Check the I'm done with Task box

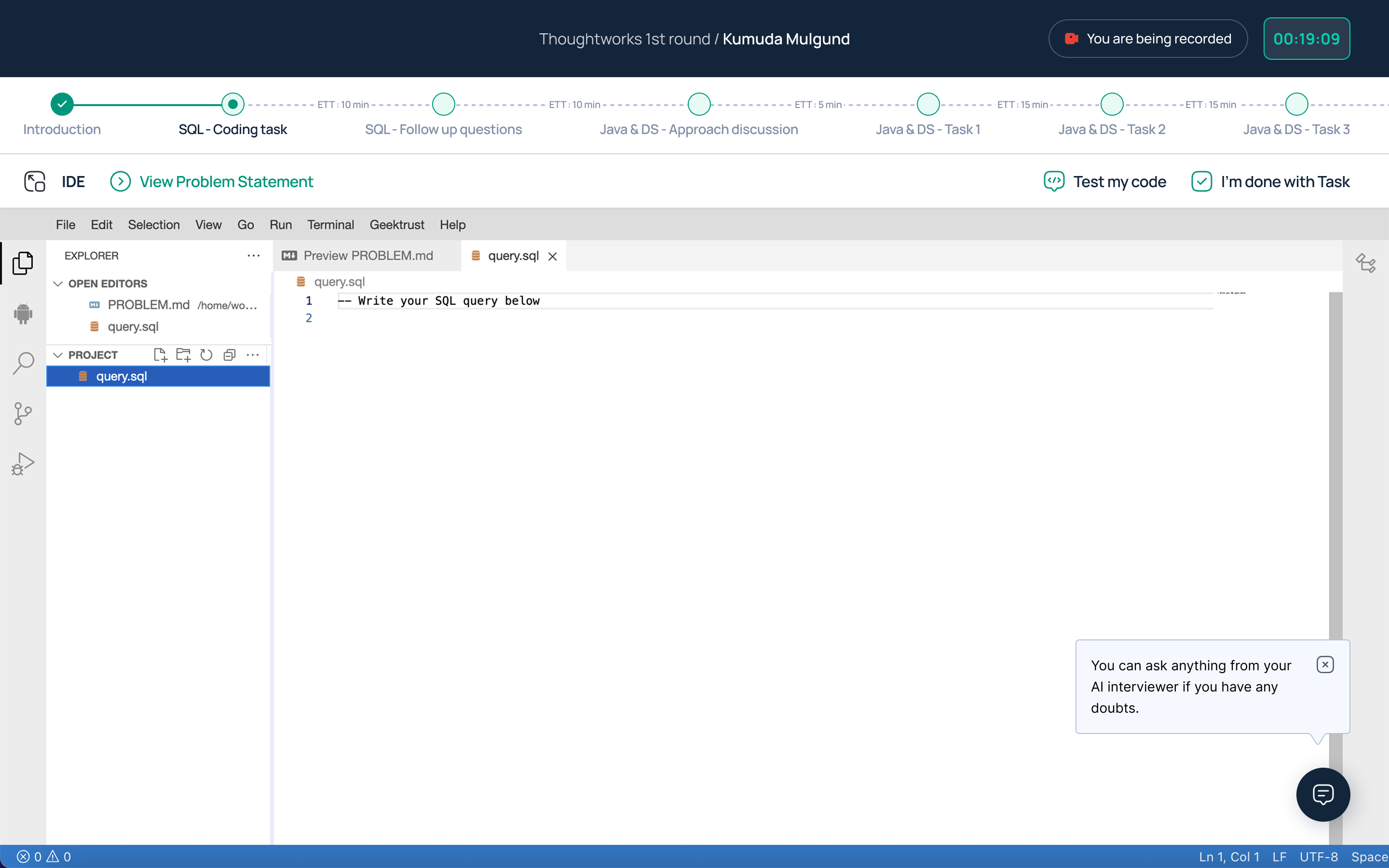coord(1201,181)
